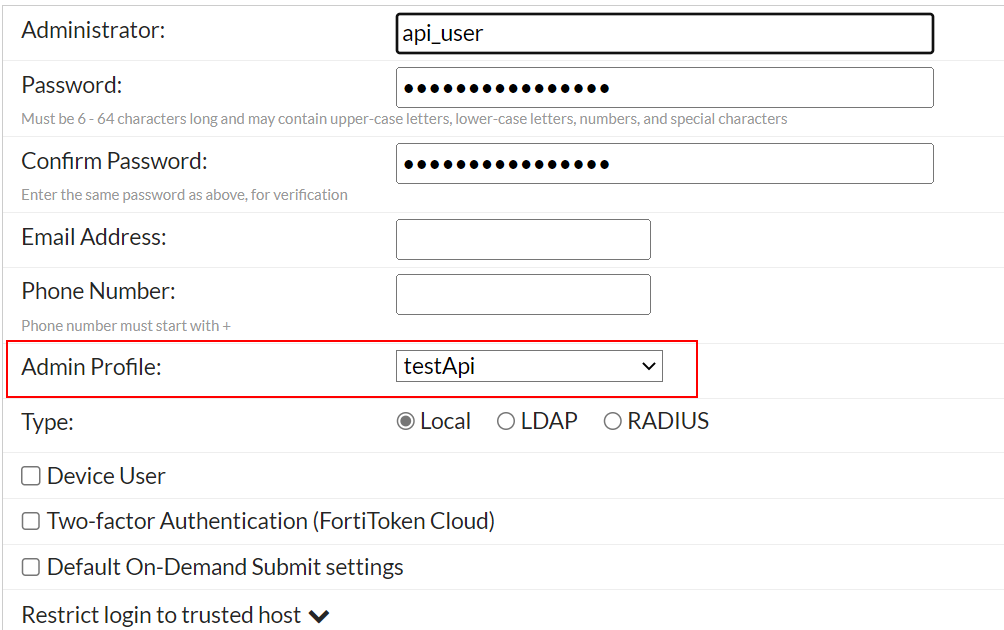
Task: Click the Admin Profile label text
Action: pyautogui.click(x=91, y=367)
